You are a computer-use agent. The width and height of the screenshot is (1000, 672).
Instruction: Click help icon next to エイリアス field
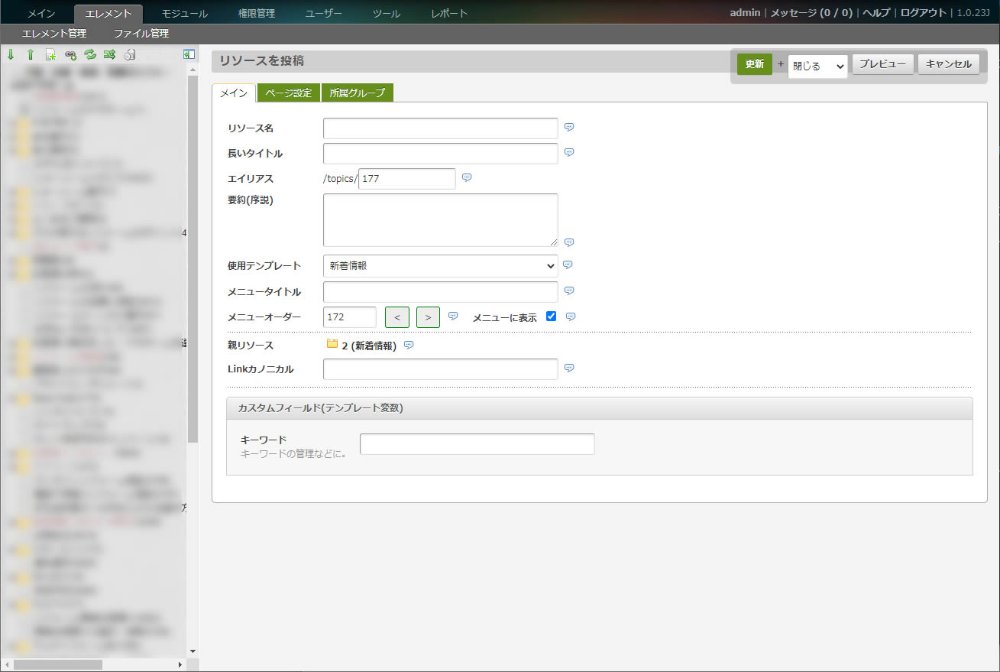click(467, 178)
